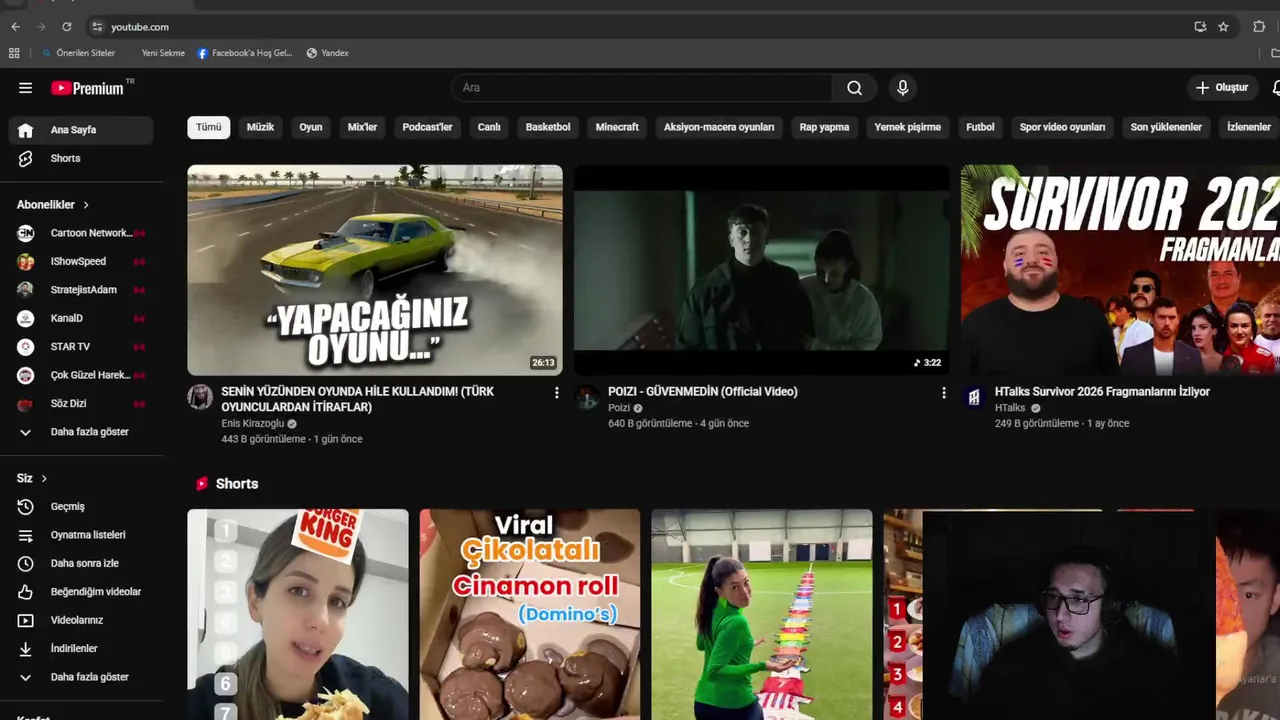Image resolution: width=1280 pixels, height=720 pixels.
Task: Select the Basketbol filter chip
Action: click(548, 127)
